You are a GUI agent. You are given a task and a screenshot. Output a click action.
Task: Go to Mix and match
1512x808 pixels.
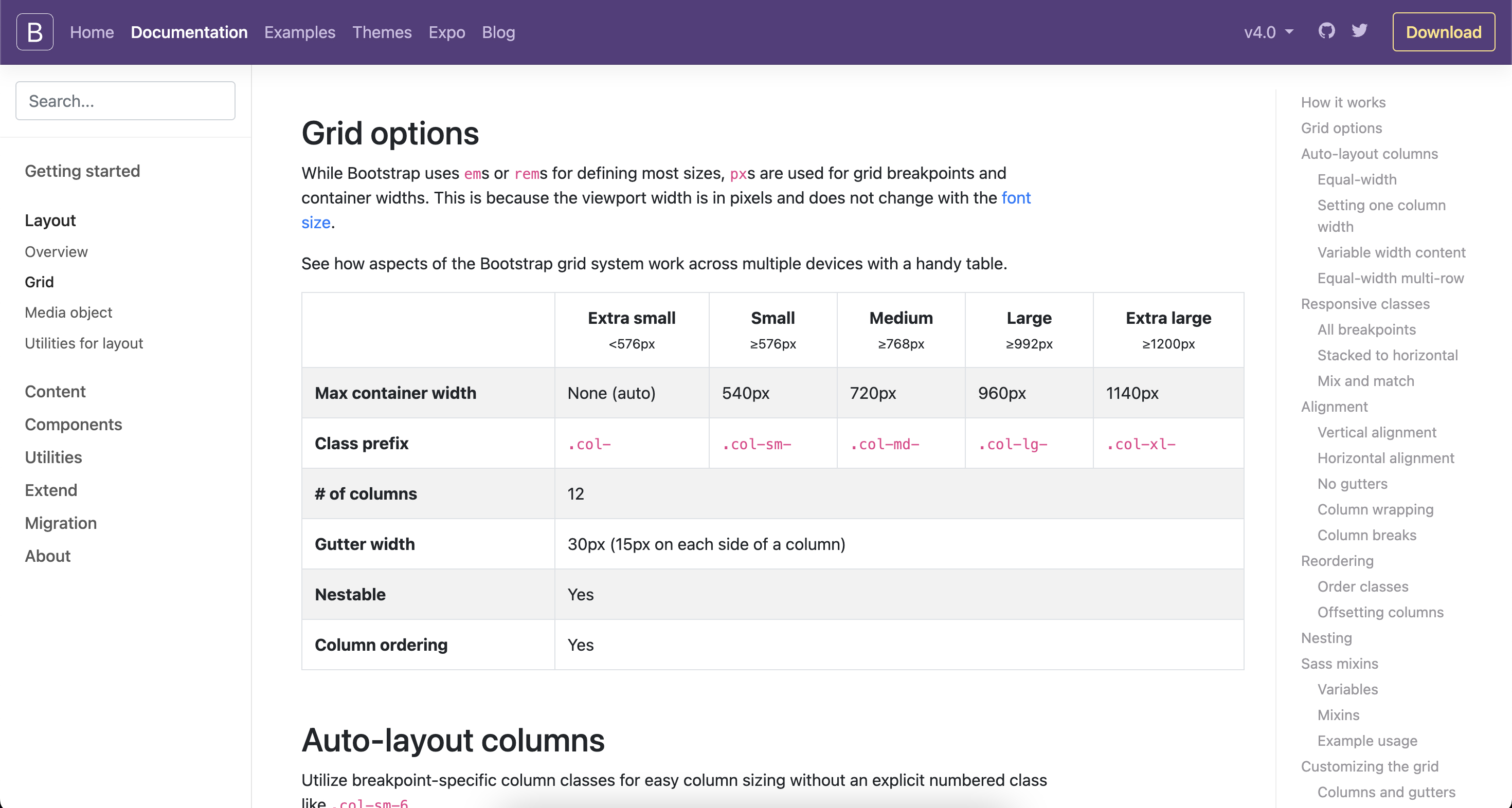(1366, 381)
